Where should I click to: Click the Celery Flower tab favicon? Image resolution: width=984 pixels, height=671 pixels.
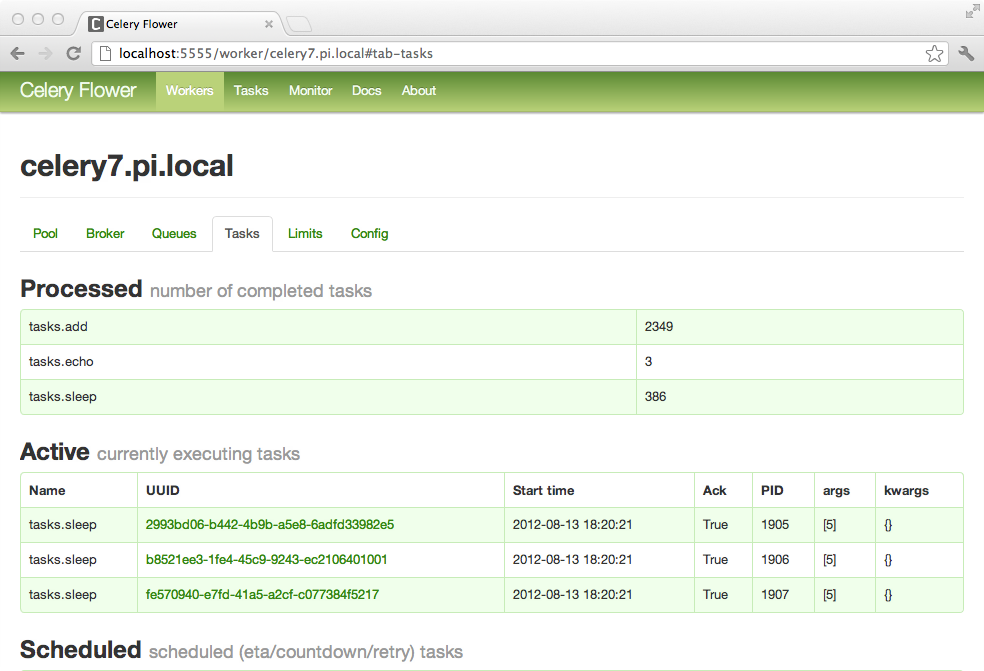click(95, 24)
